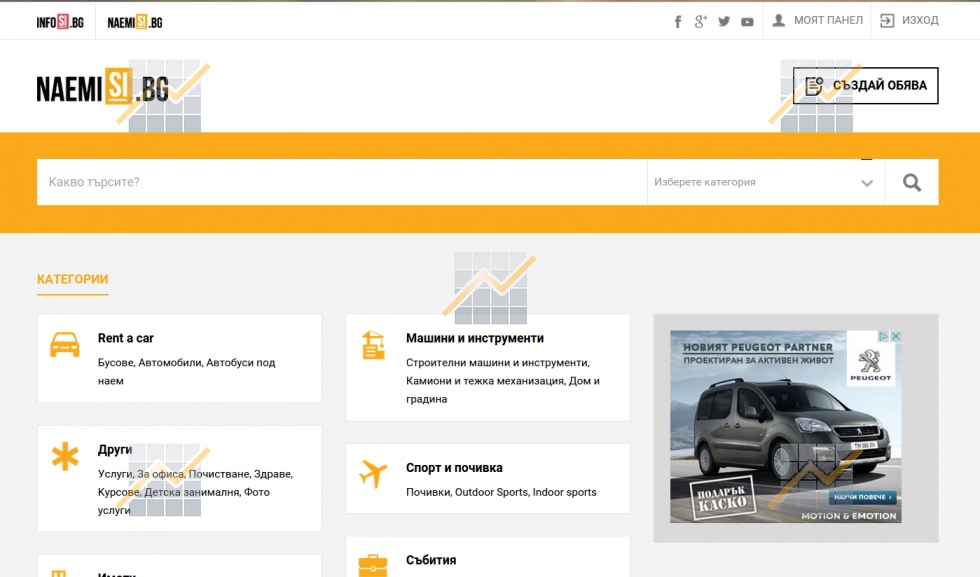This screenshot has height=577, width=980.
Task: Open the Спорт и почивка category link
Action: (454, 468)
